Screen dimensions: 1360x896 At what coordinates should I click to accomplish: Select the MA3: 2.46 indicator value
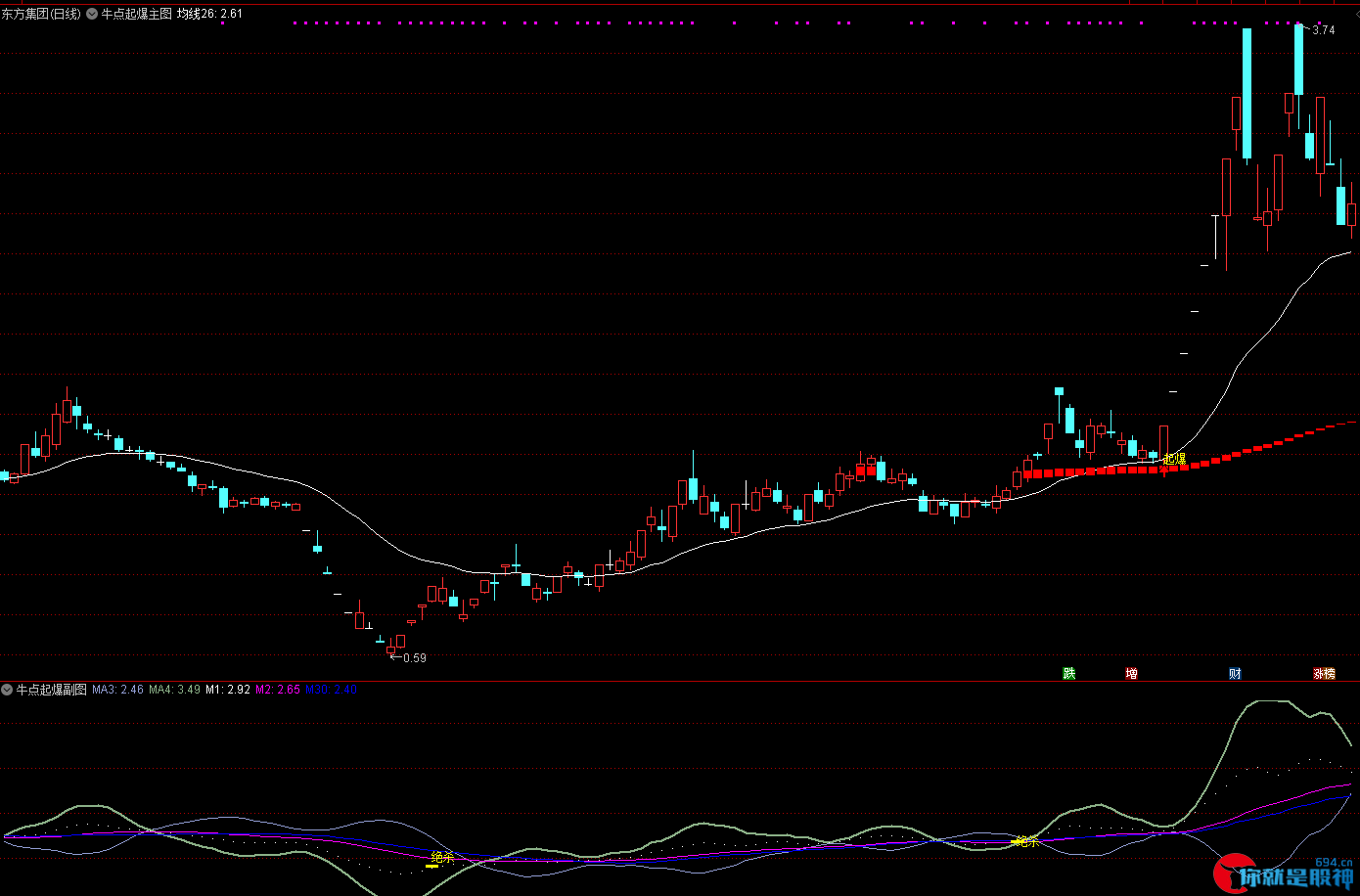coord(117,690)
